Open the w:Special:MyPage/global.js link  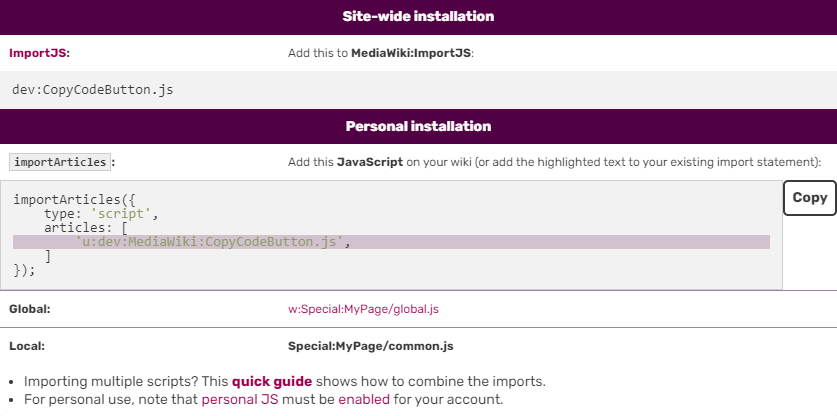pos(363,309)
